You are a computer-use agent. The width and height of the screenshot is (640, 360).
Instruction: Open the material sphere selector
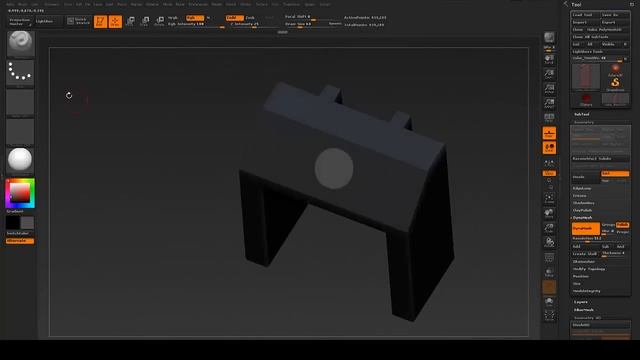20,161
